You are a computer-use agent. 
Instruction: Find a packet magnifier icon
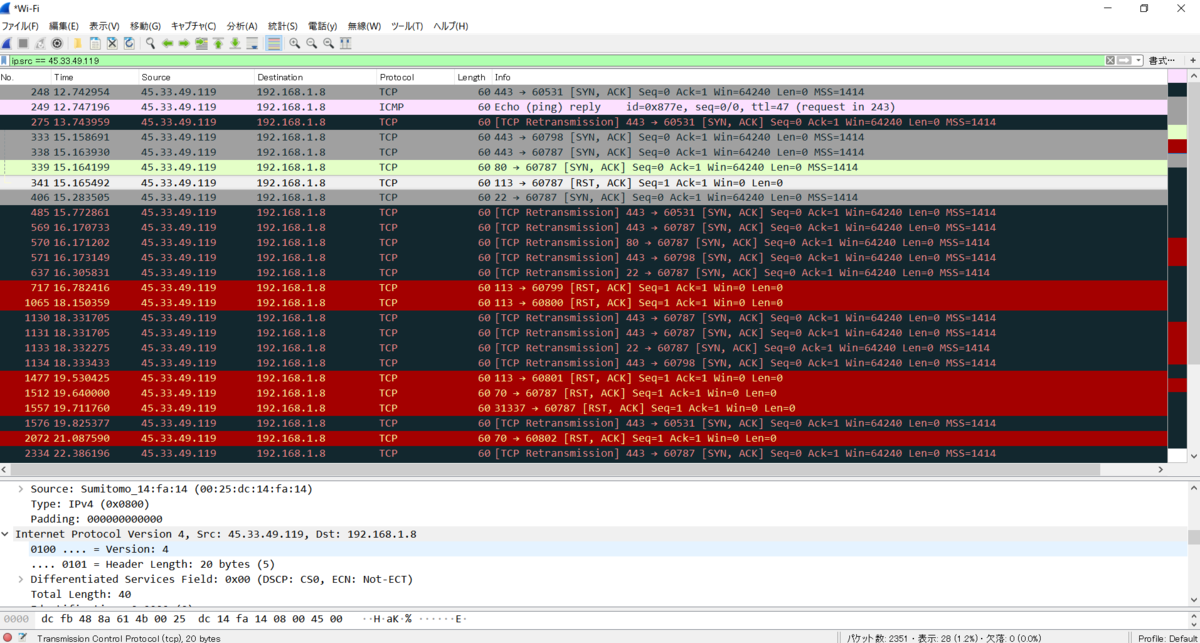click(150, 43)
